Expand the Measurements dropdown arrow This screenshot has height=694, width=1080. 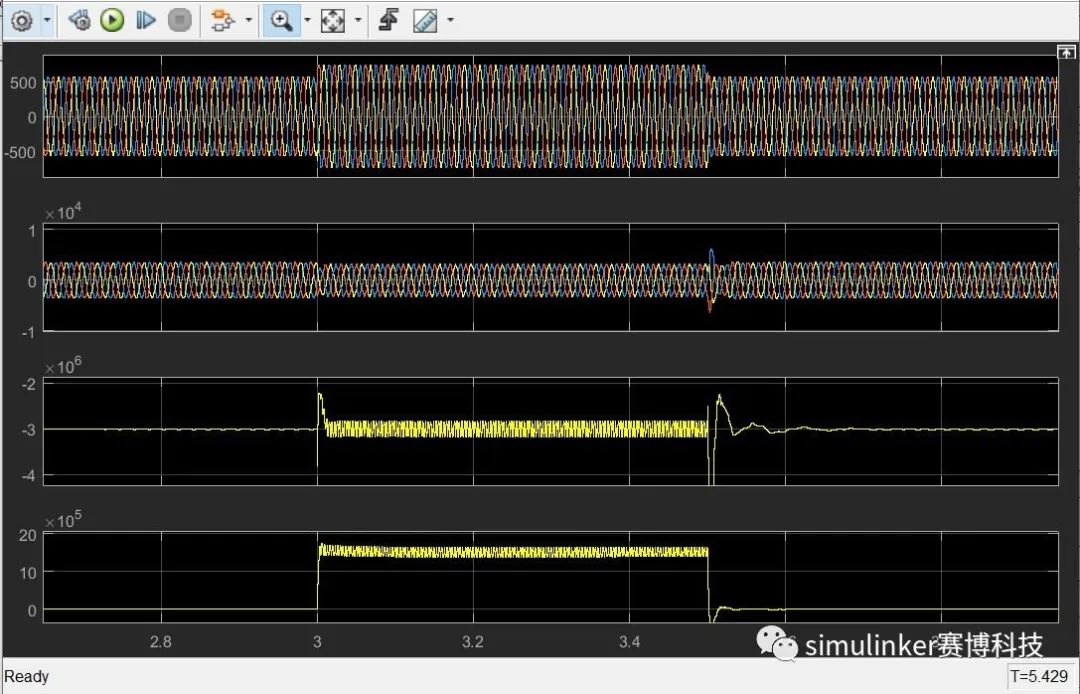(x=450, y=20)
